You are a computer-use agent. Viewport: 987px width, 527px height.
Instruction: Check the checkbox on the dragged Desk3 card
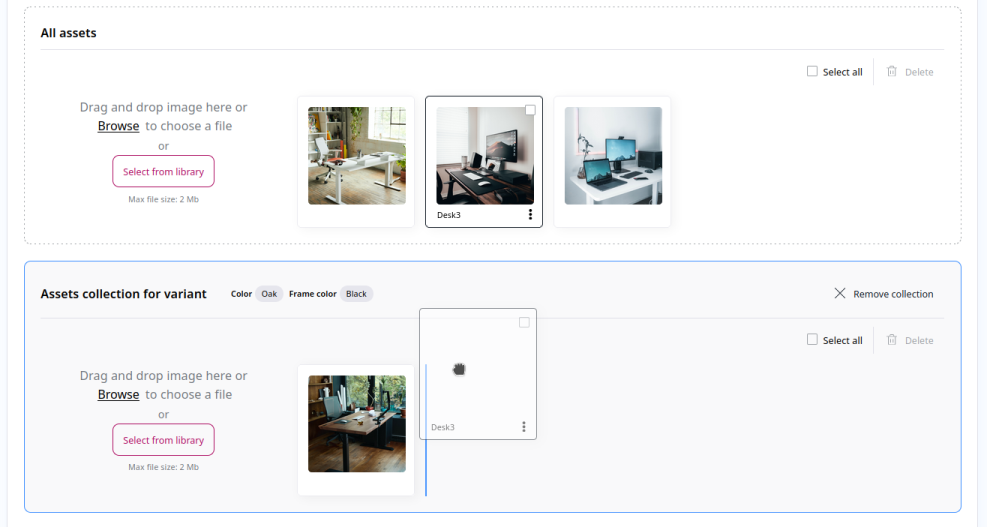point(524,322)
